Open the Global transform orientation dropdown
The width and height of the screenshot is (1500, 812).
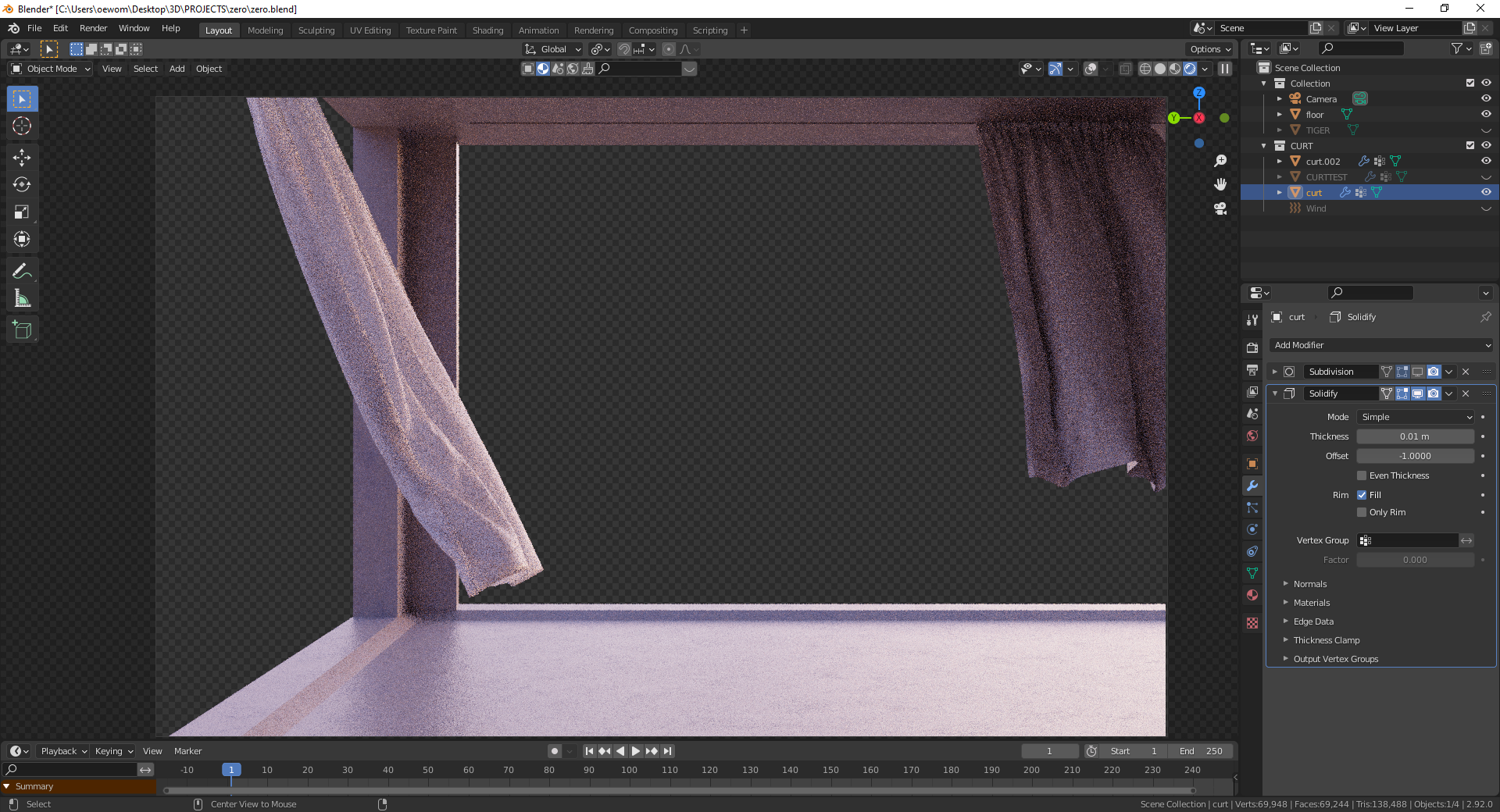553,49
